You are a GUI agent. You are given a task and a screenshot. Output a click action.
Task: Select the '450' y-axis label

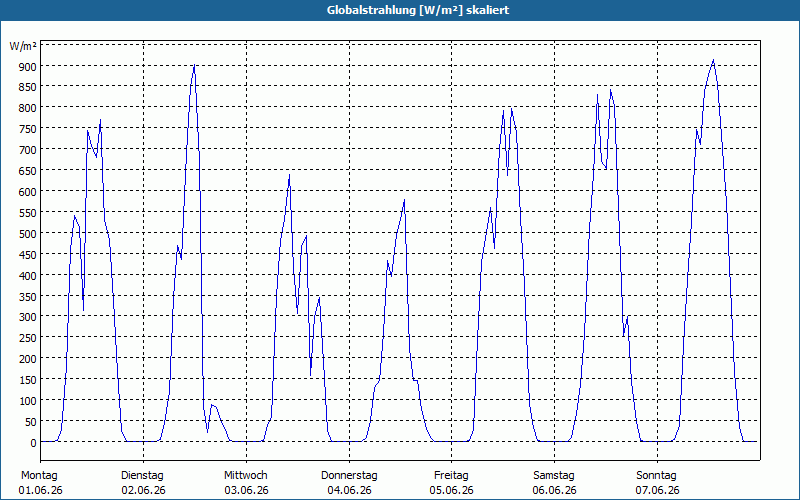pyautogui.click(x=28, y=255)
